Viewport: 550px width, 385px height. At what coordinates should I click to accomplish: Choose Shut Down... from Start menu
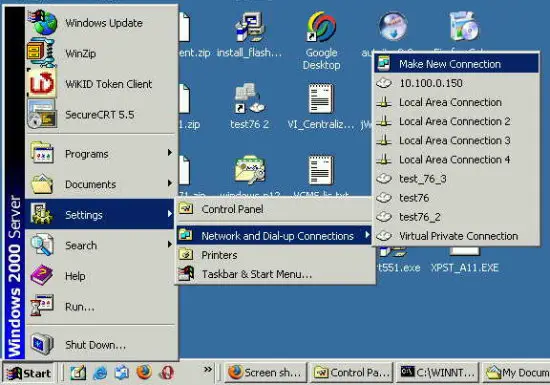pos(101,344)
